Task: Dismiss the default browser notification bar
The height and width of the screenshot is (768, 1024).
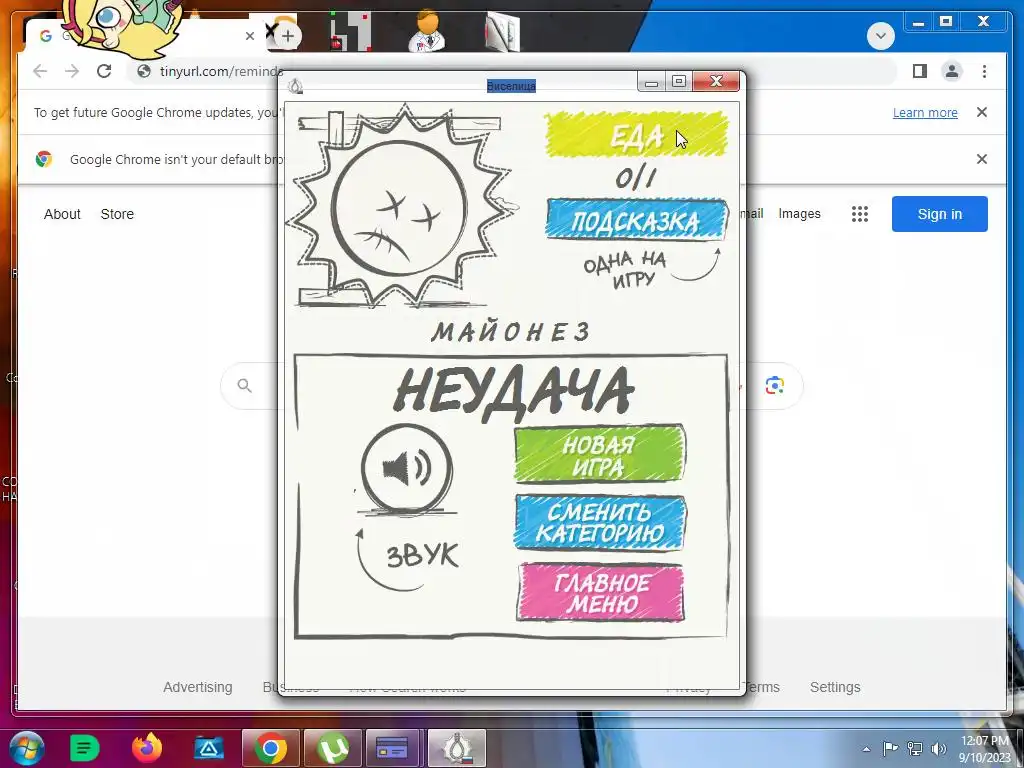Action: pos(982,159)
